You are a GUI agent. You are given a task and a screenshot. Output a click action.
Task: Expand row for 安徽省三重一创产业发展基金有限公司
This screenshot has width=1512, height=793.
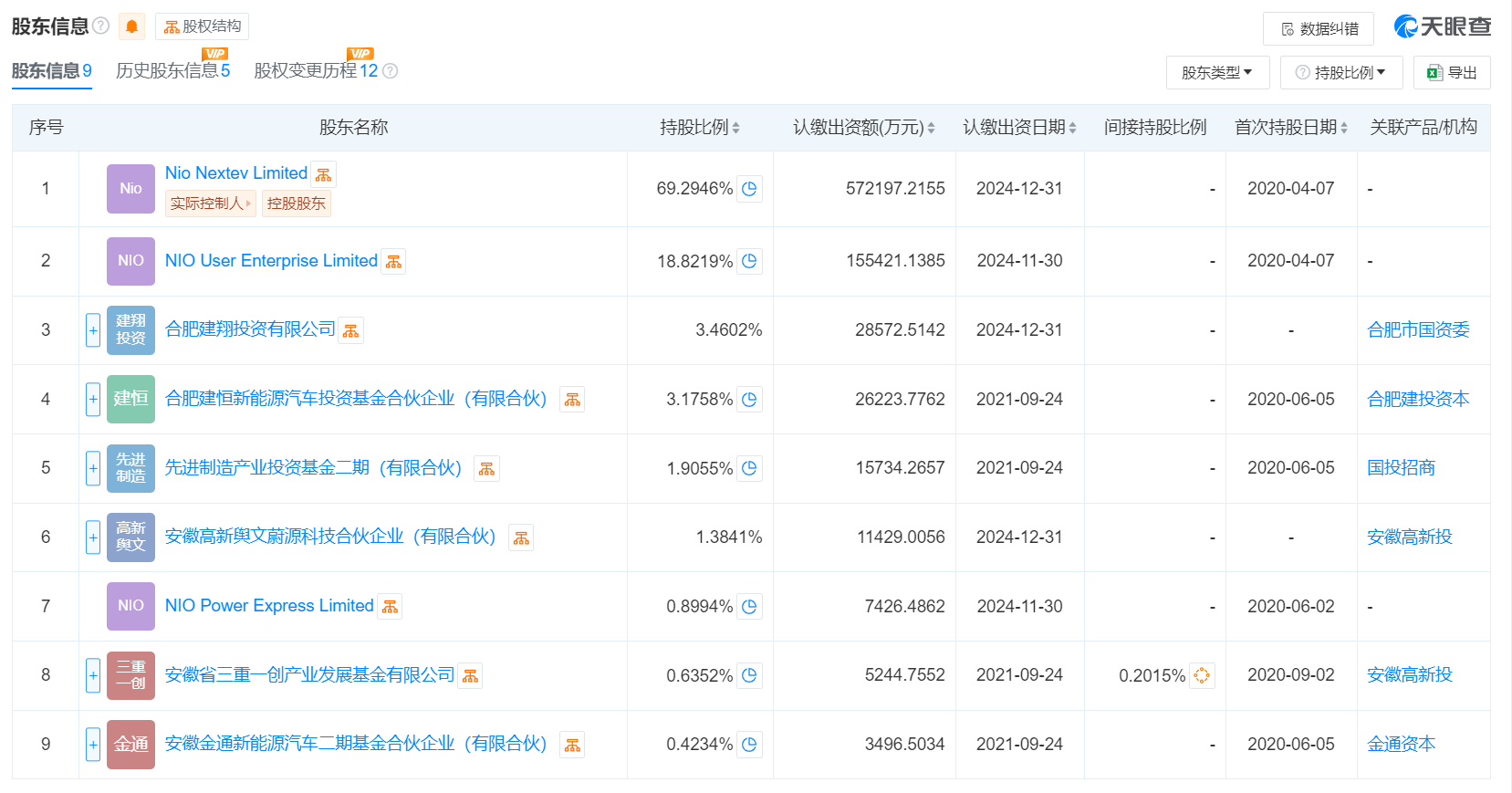[93, 675]
